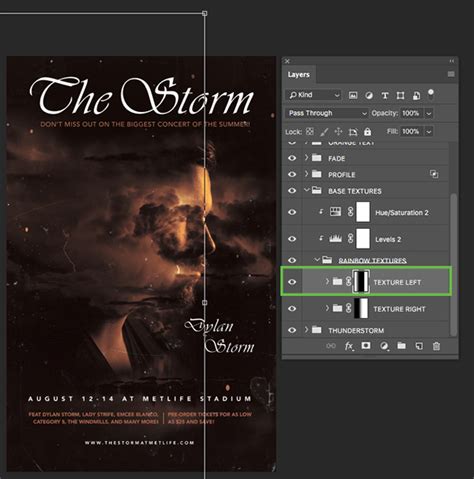Collapse the panel with double-arrow icon
The image size is (474, 479).
point(451,61)
